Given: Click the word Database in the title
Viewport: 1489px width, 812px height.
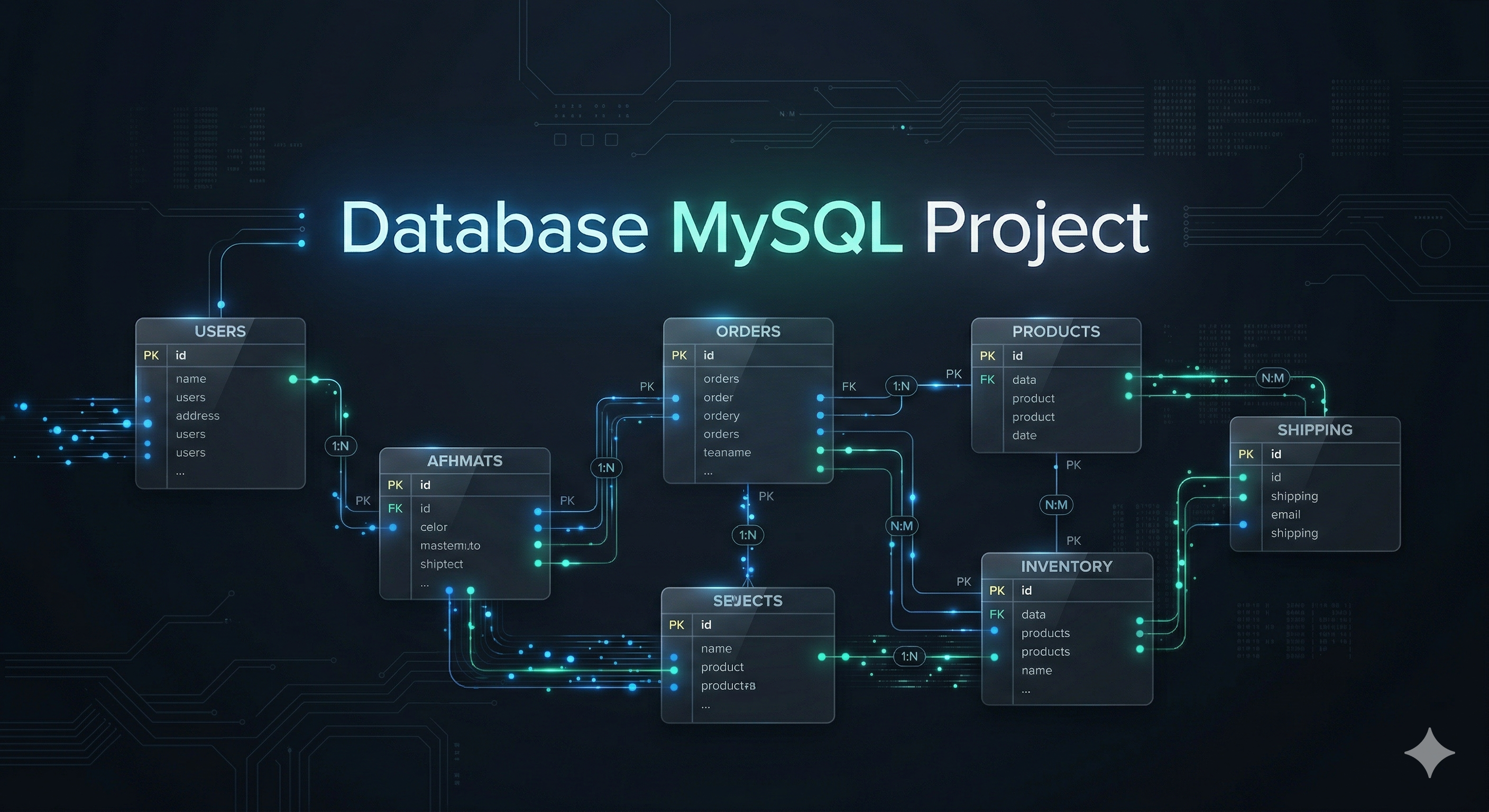Looking at the screenshot, I should click(x=495, y=227).
